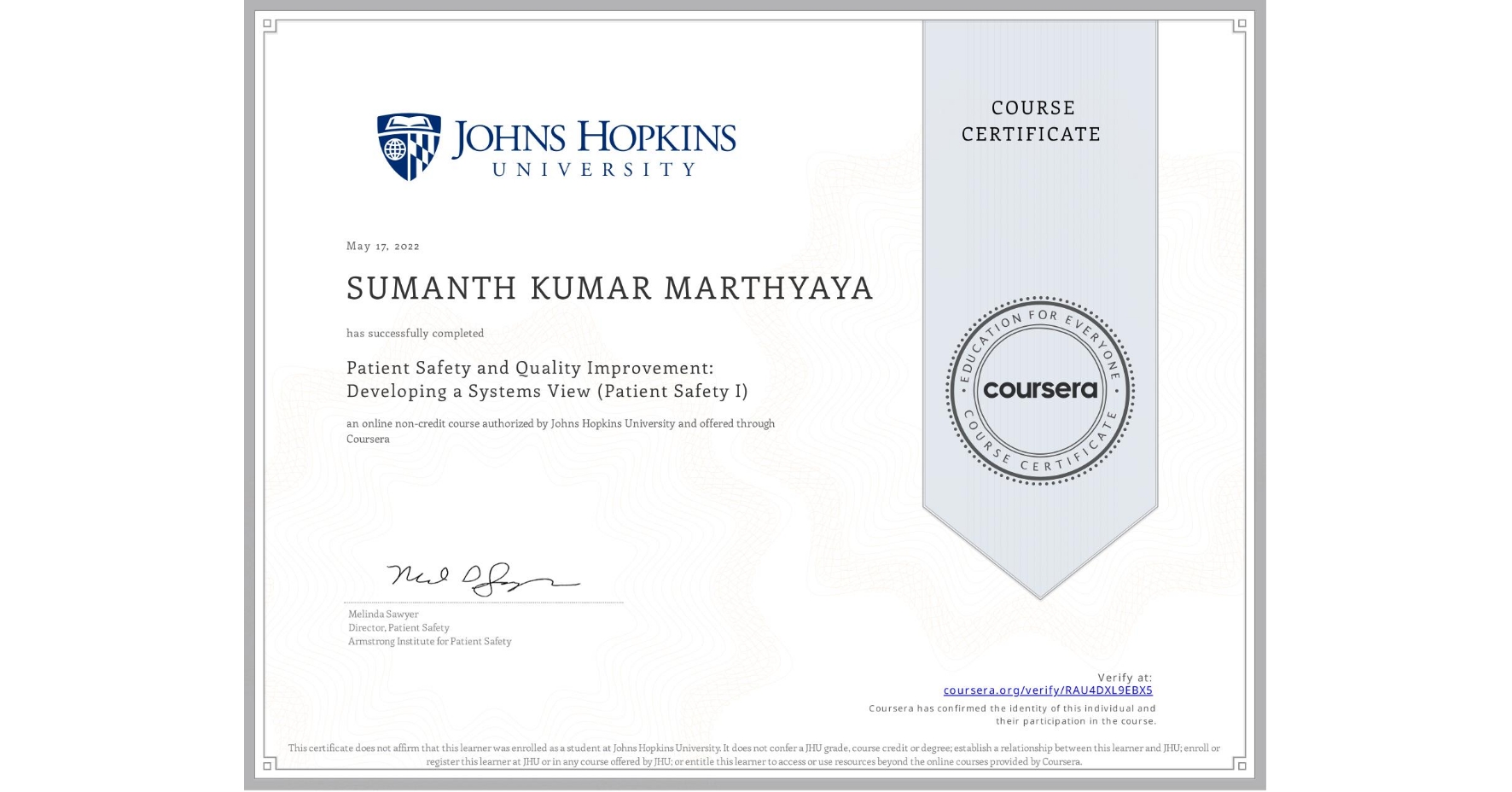Click the has successfully completed text
Image resolution: width=1512 pixels, height=792 pixels.
coord(415,334)
